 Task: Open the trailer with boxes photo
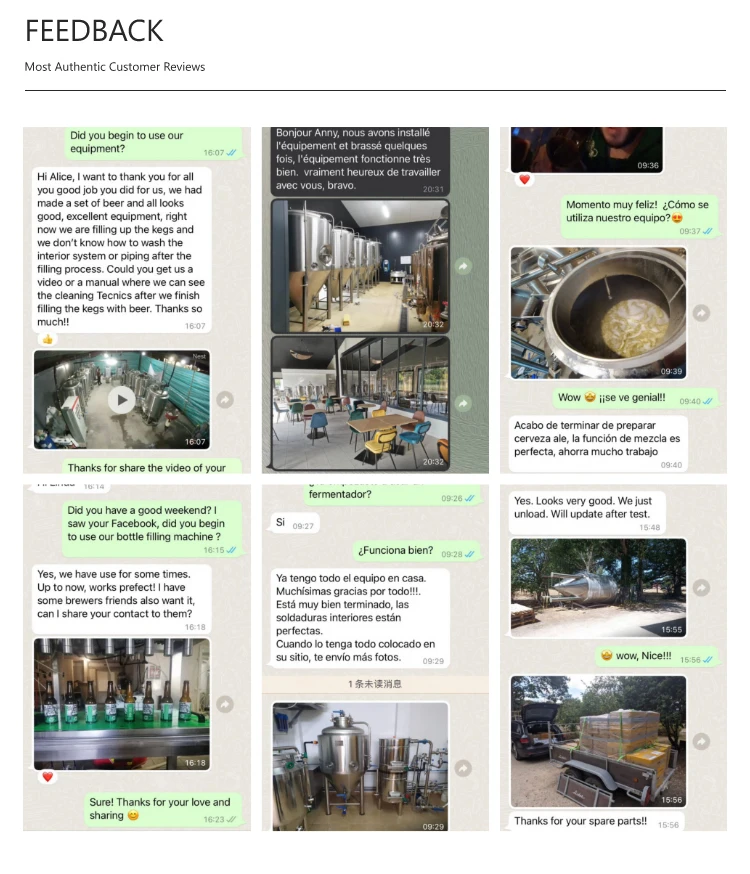[x=598, y=741]
